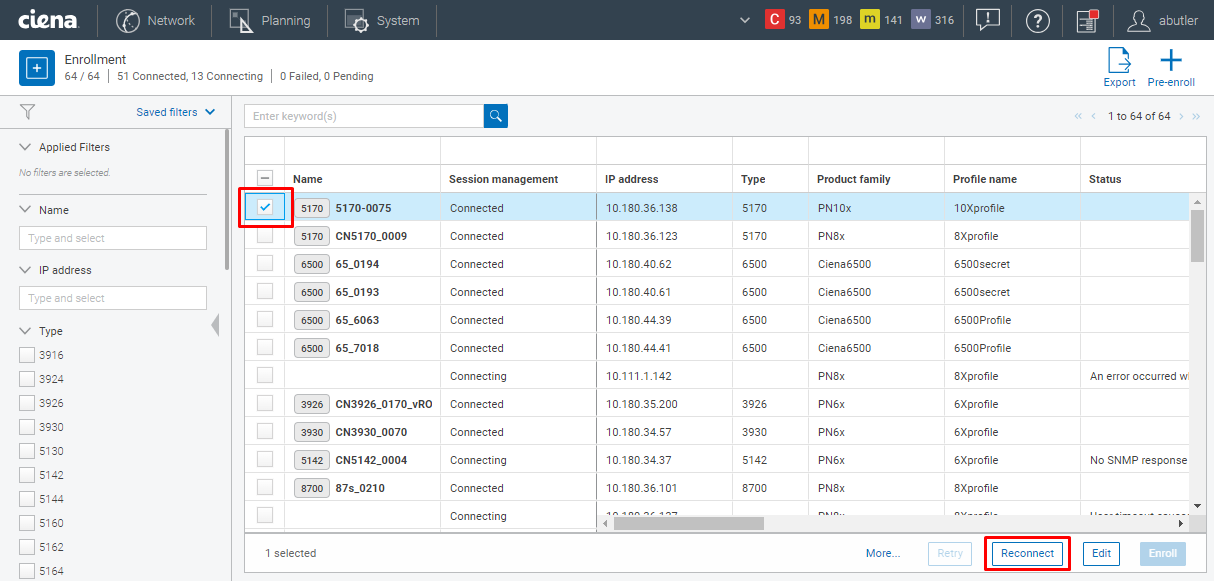The height and width of the screenshot is (581, 1214).
Task: Click the search magnifier button
Action: tap(495, 116)
